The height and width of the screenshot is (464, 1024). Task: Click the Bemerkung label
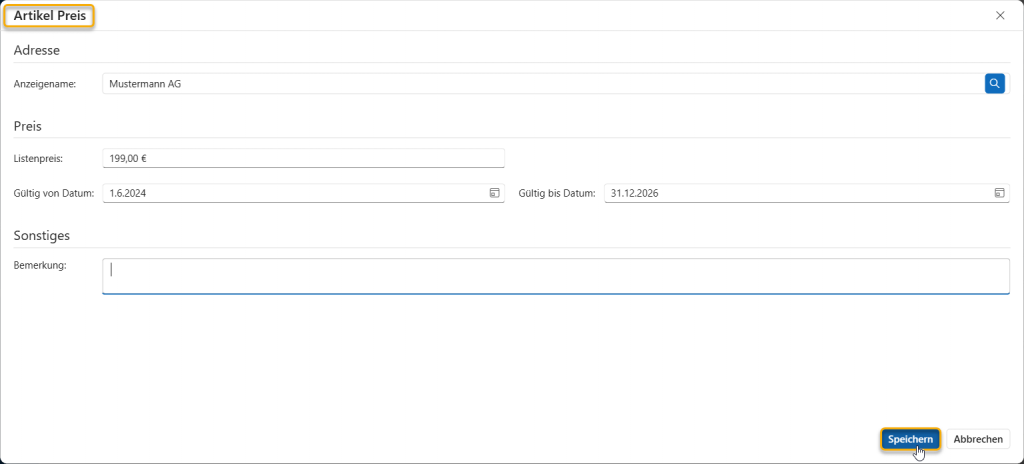pos(39,265)
